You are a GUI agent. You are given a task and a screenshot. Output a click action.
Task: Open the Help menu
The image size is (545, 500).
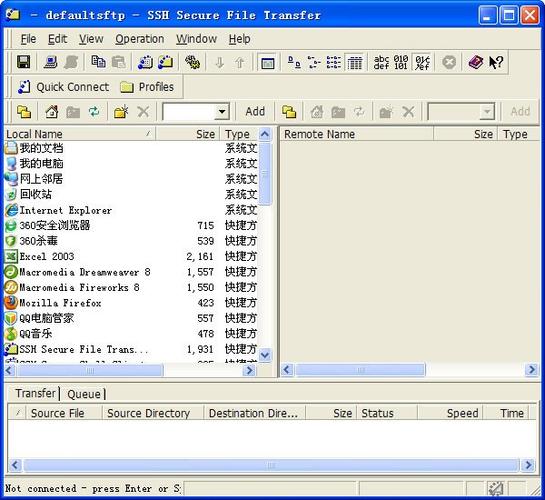coord(239,39)
